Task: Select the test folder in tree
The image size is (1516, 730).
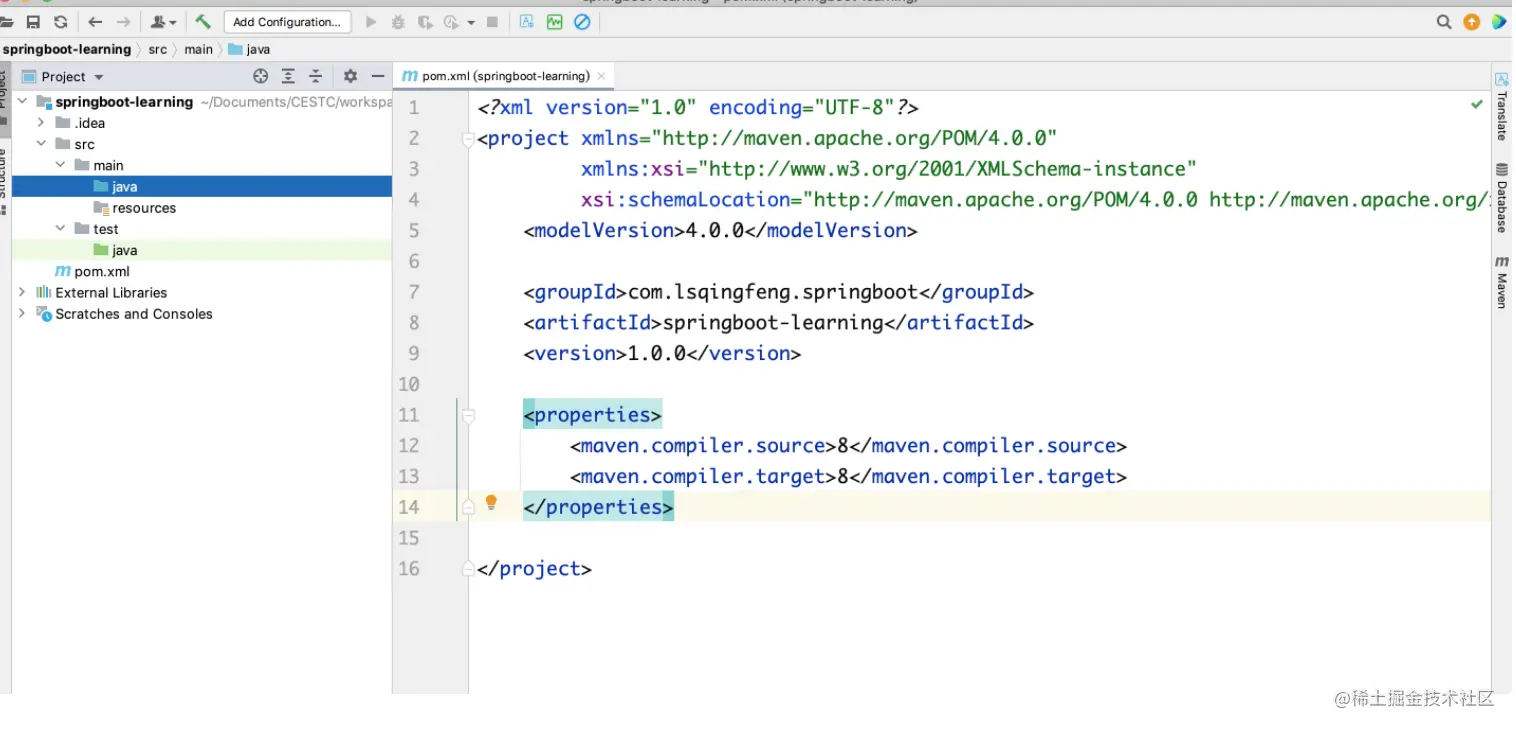Action: tap(106, 229)
